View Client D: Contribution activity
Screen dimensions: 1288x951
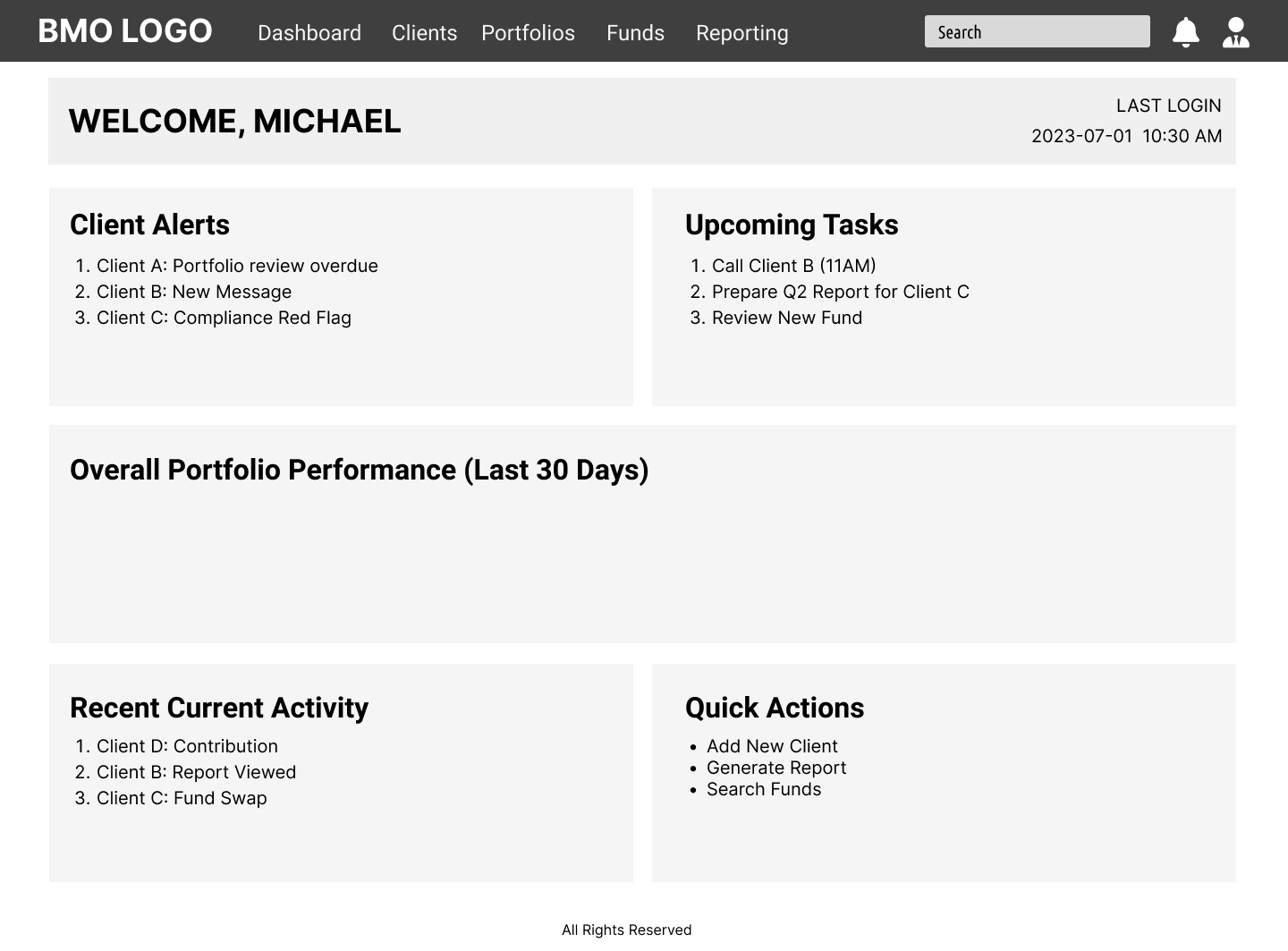point(187,746)
